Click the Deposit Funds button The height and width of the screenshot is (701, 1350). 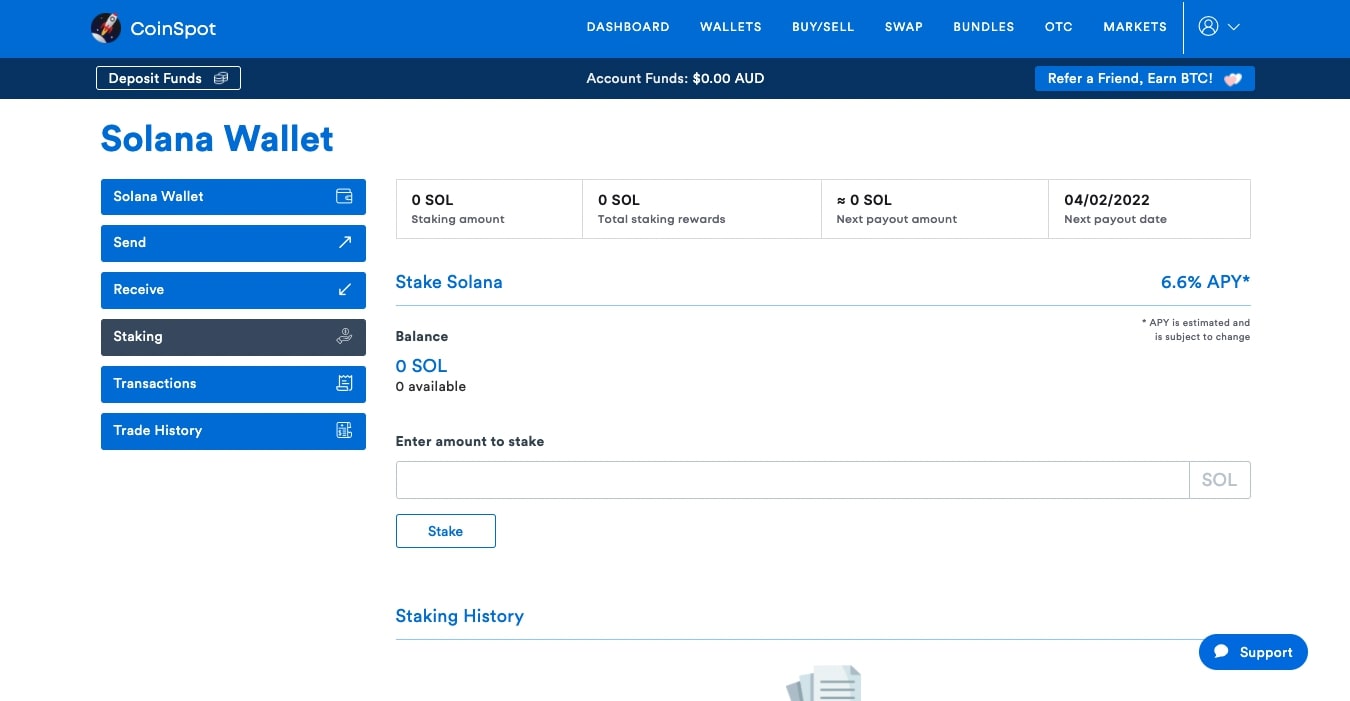pos(168,78)
